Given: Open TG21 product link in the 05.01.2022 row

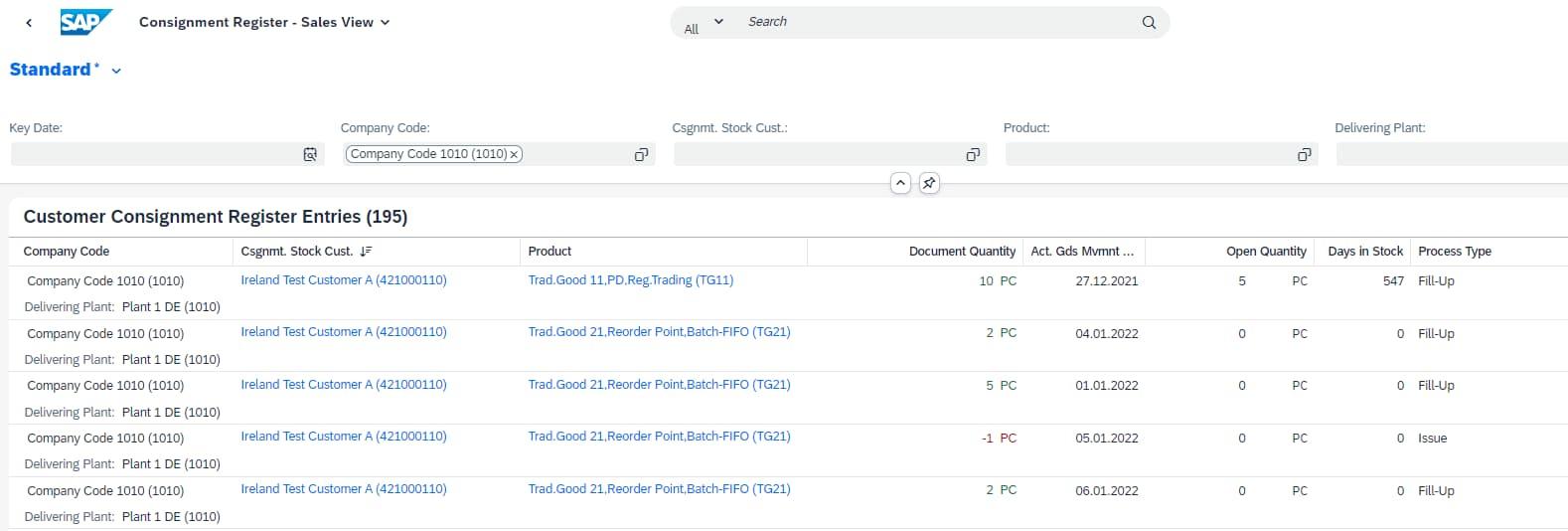Looking at the screenshot, I should tap(659, 437).
